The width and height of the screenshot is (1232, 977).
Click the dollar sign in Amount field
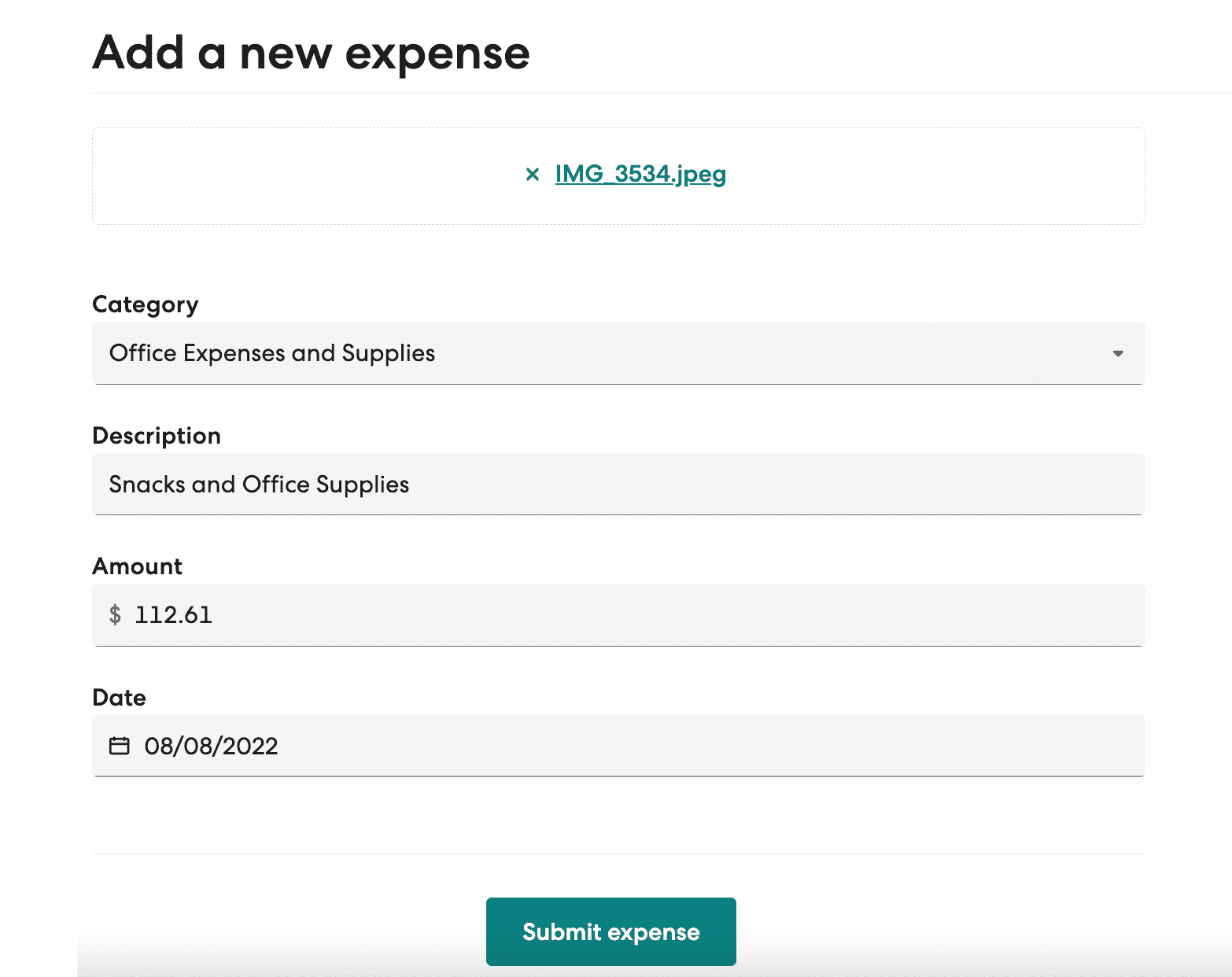tap(115, 614)
